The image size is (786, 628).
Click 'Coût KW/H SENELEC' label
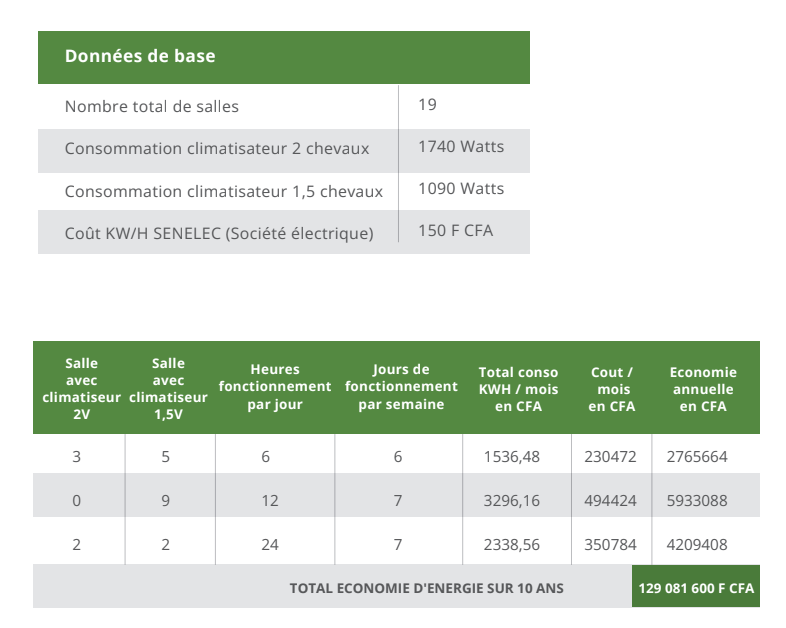coord(219,233)
